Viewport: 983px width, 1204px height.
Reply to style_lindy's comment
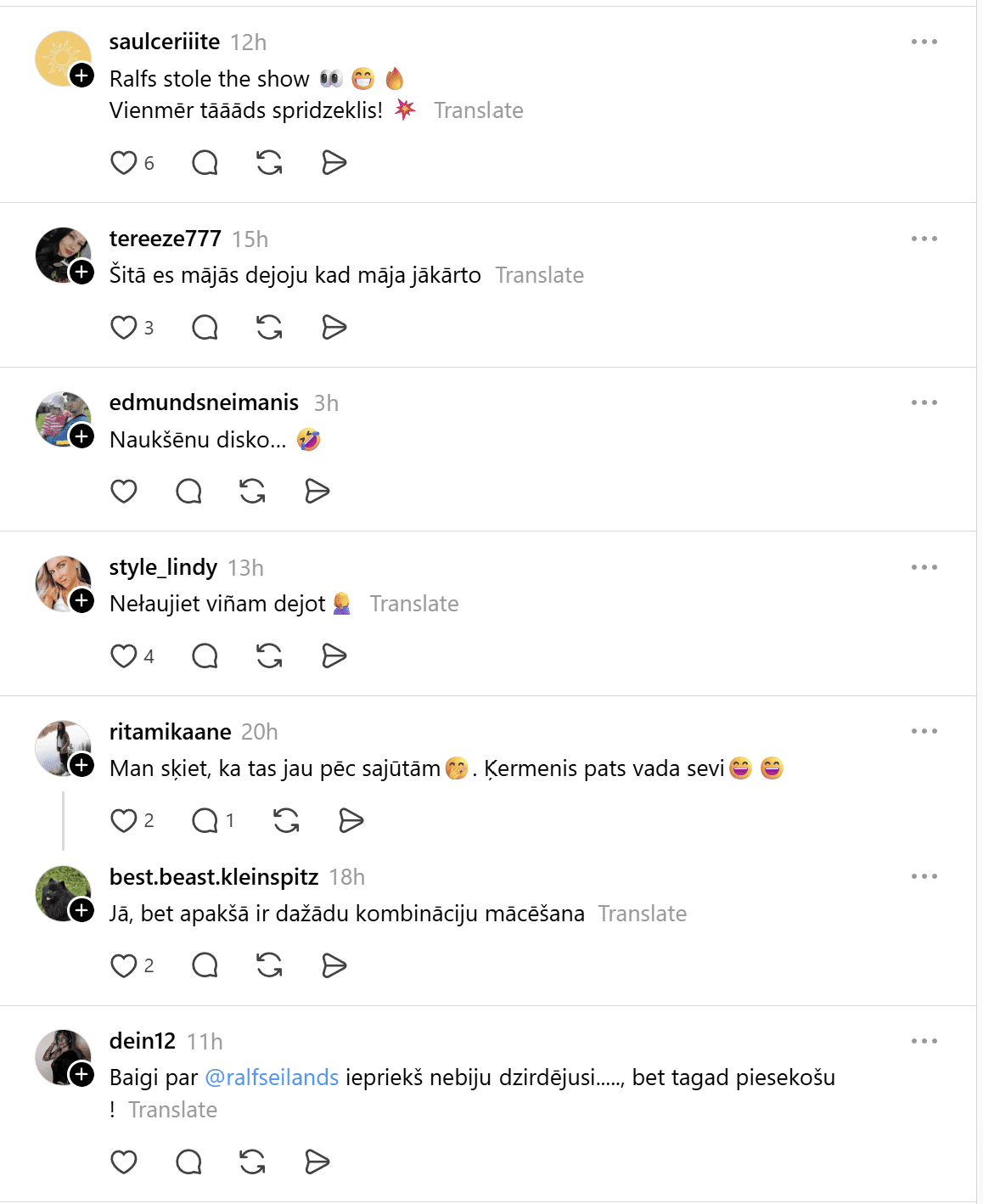(x=205, y=656)
